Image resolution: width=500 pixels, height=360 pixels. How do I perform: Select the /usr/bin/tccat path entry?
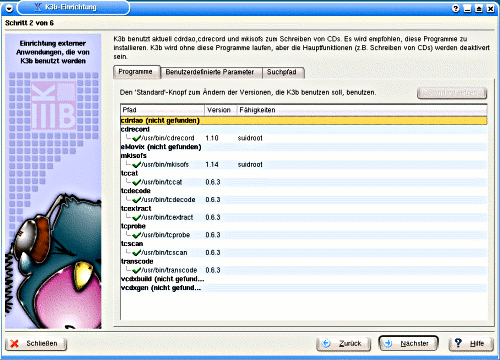click(162, 182)
